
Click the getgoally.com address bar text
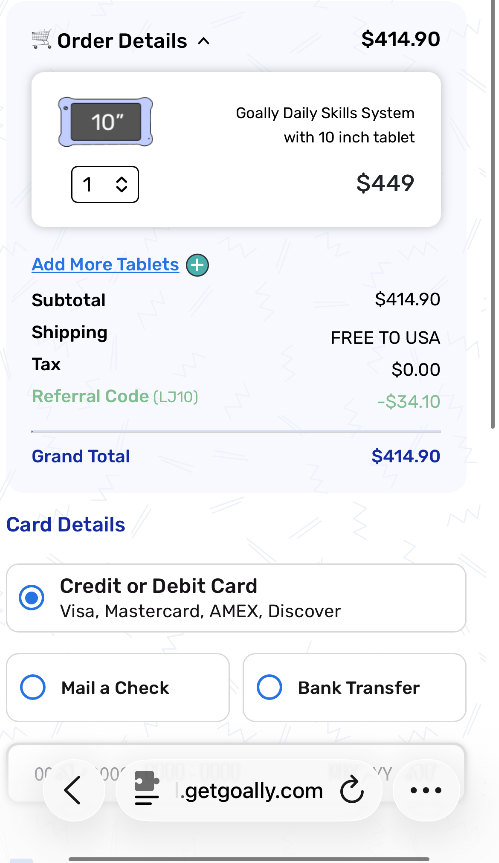(249, 791)
